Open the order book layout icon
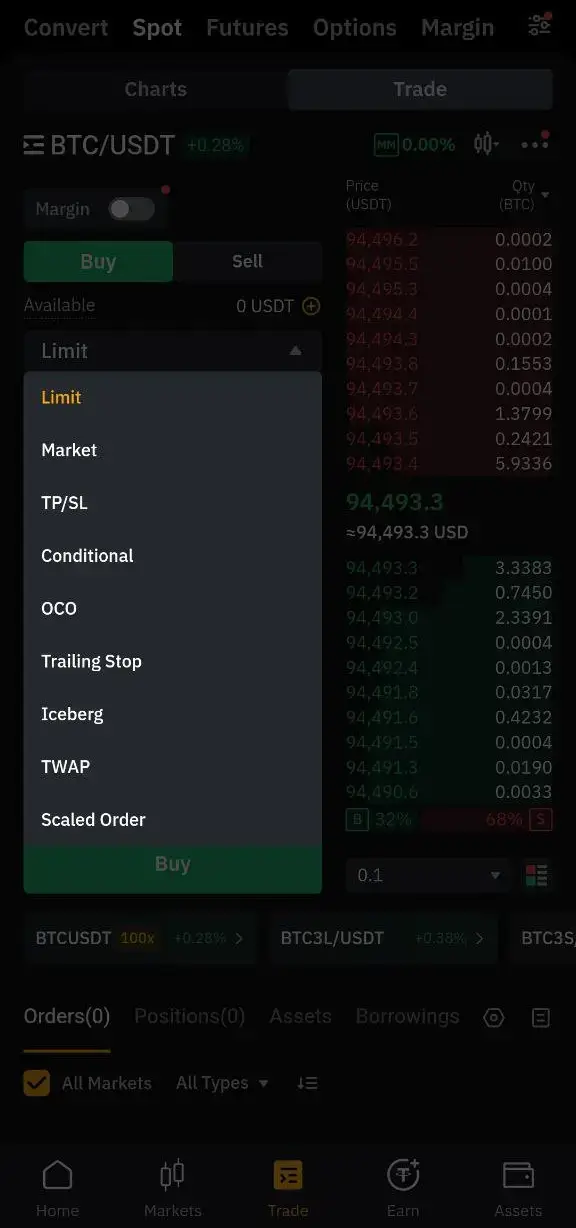 tap(537, 875)
